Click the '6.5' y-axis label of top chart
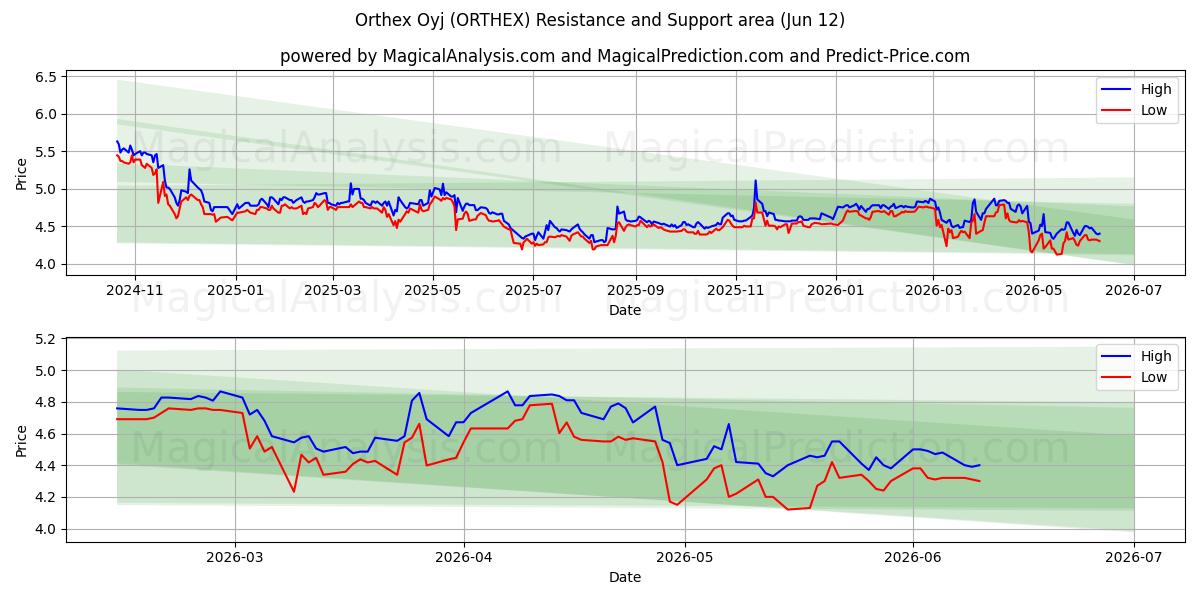Image resolution: width=1200 pixels, height=600 pixels. [x=48, y=77]
